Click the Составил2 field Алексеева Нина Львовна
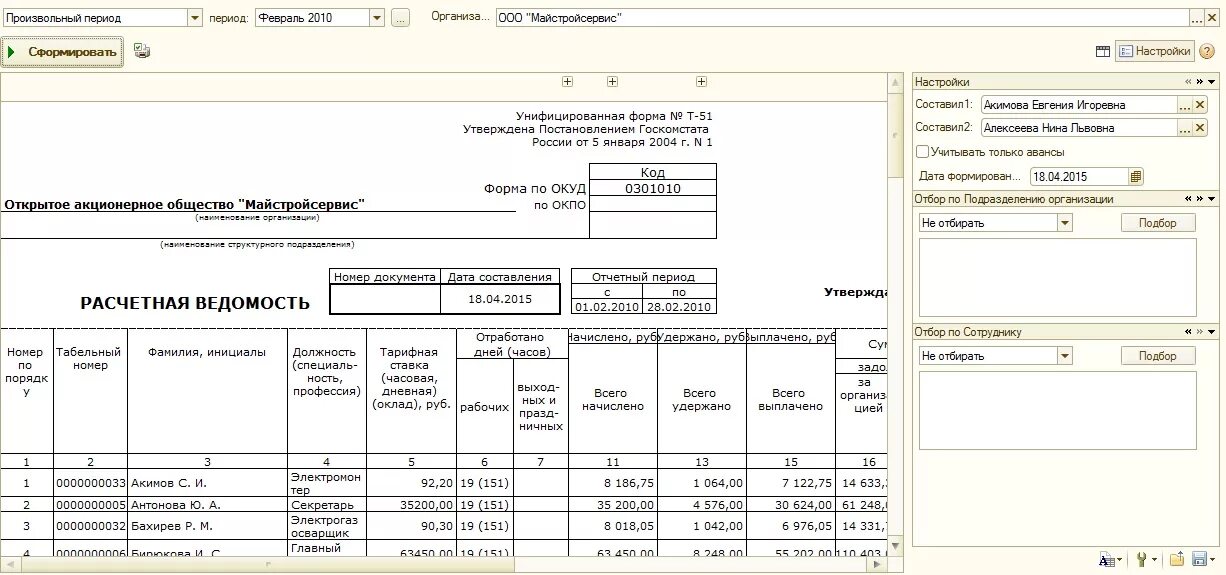Viewport: 1226px width, 575px height. point(1078,128)
